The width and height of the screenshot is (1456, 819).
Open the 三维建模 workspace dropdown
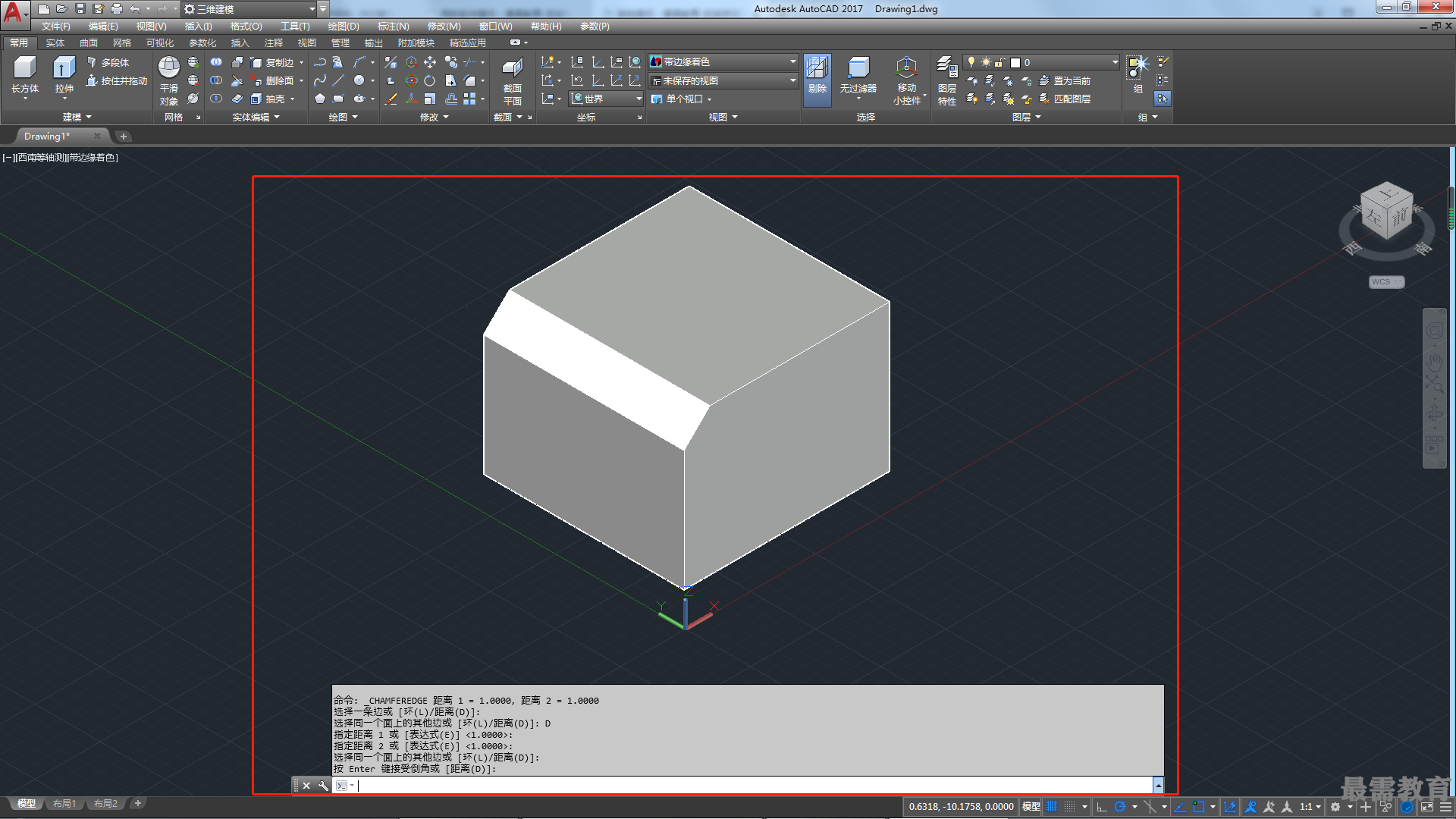point(250,9)
